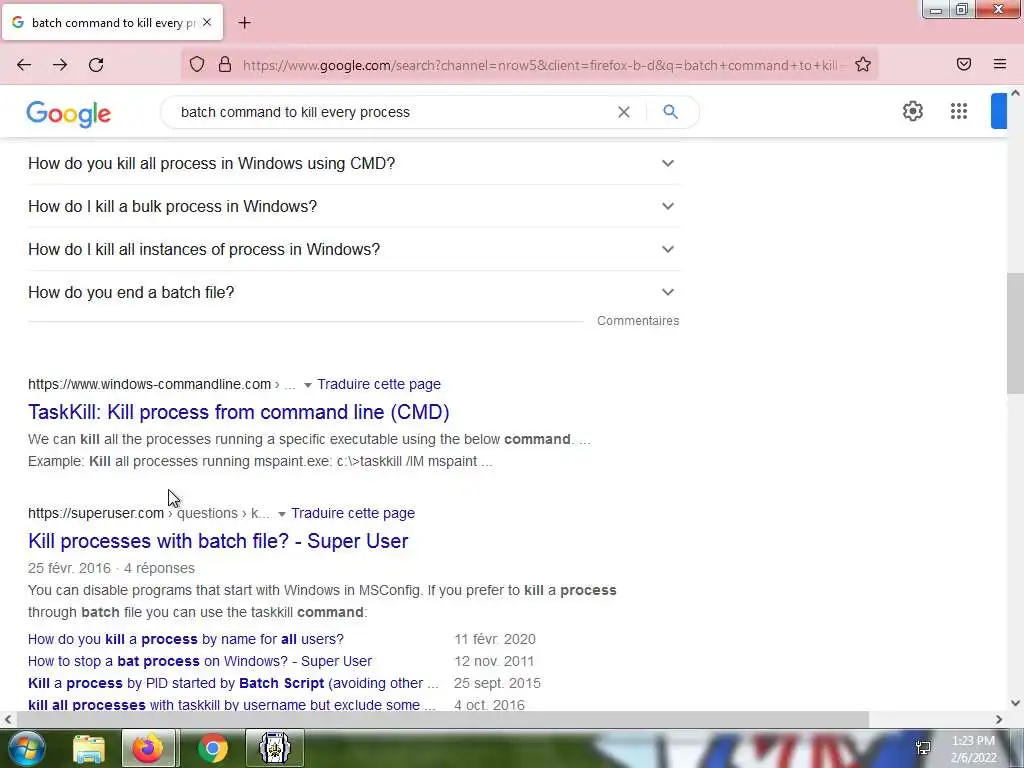Save page to Pocket
Screen dimensions: 1024x768
963,64
